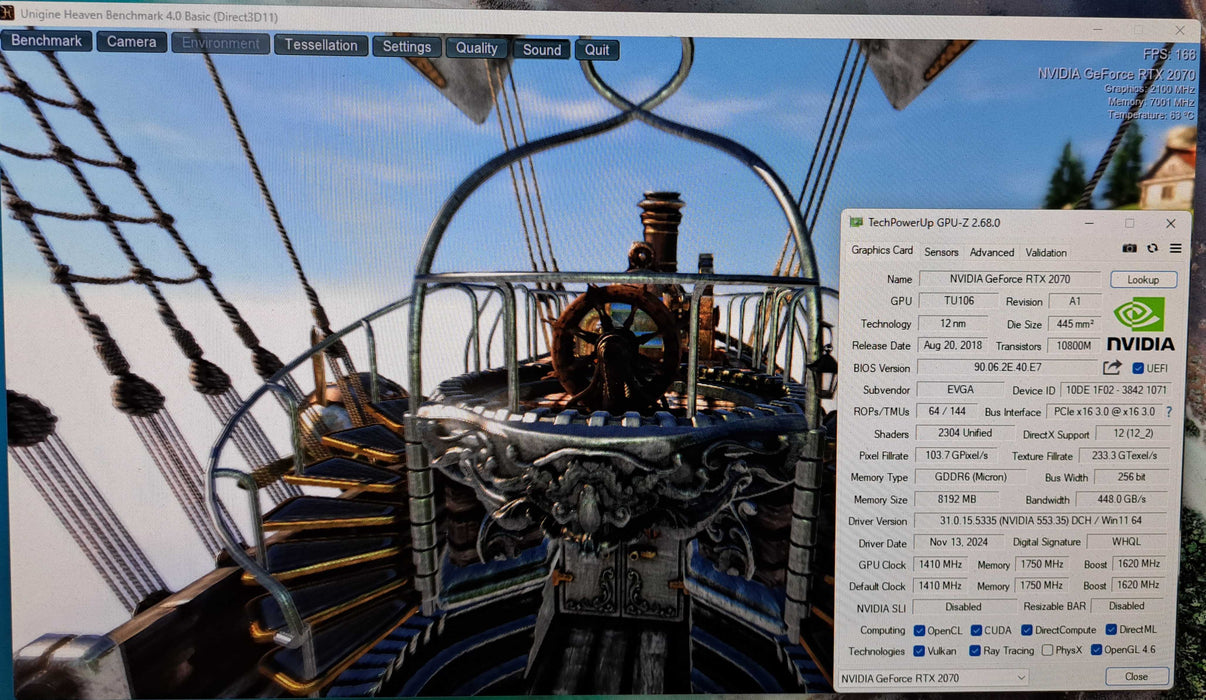Image resolution: width=1206 pixels, height=700 pixels.
Task: Click the Bus Interface question mark icon
Action: (1168, 411)
